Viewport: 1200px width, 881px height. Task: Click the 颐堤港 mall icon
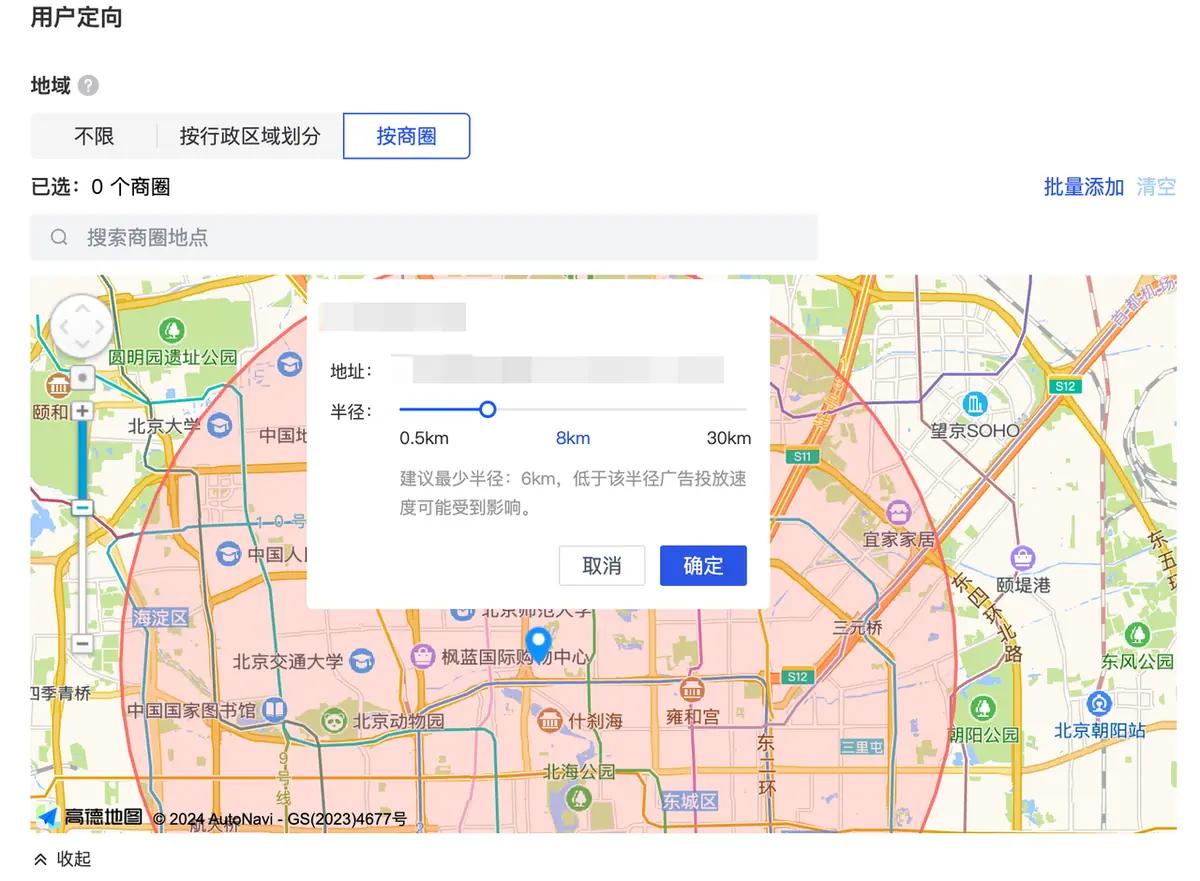click(x=1023, y=558)
